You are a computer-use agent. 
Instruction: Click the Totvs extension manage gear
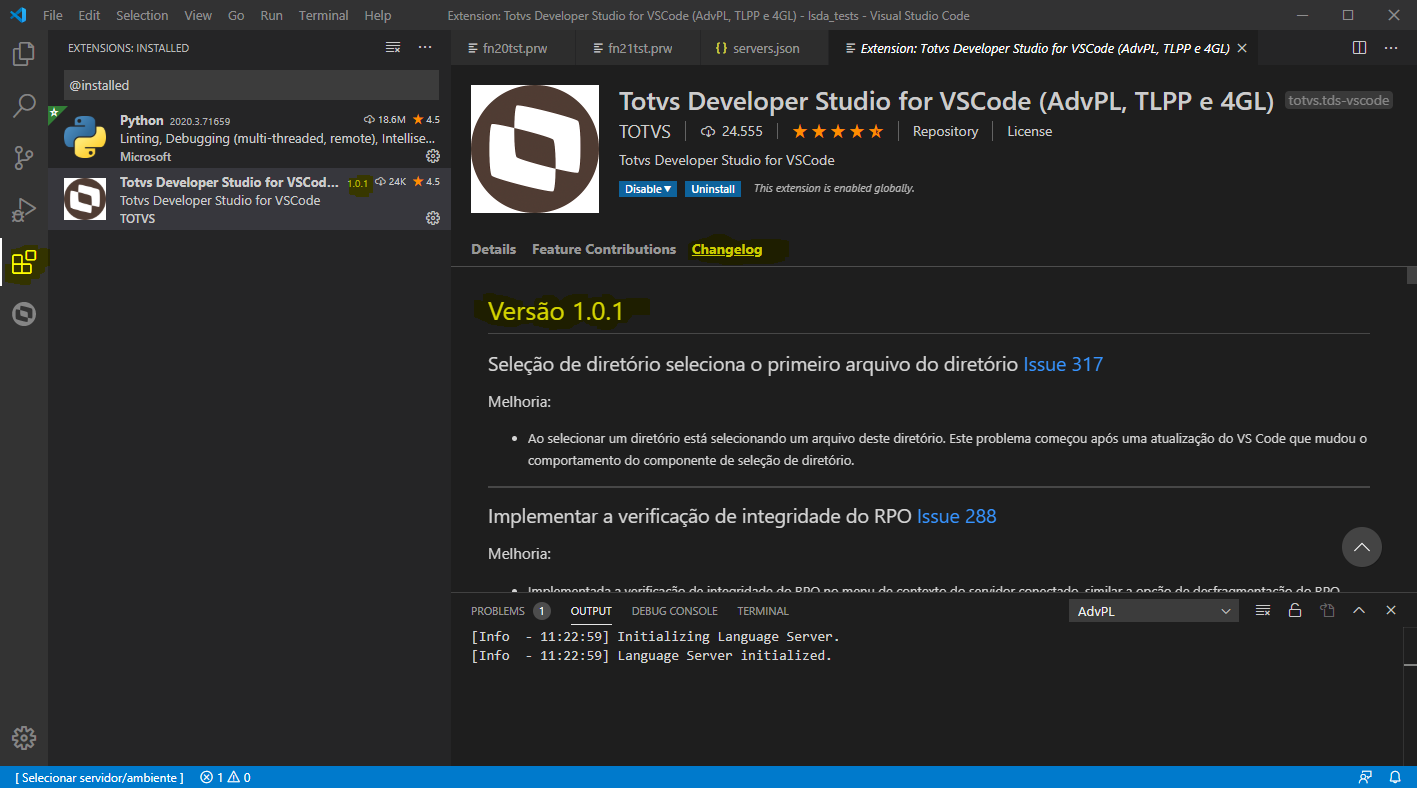coord(433,218)
